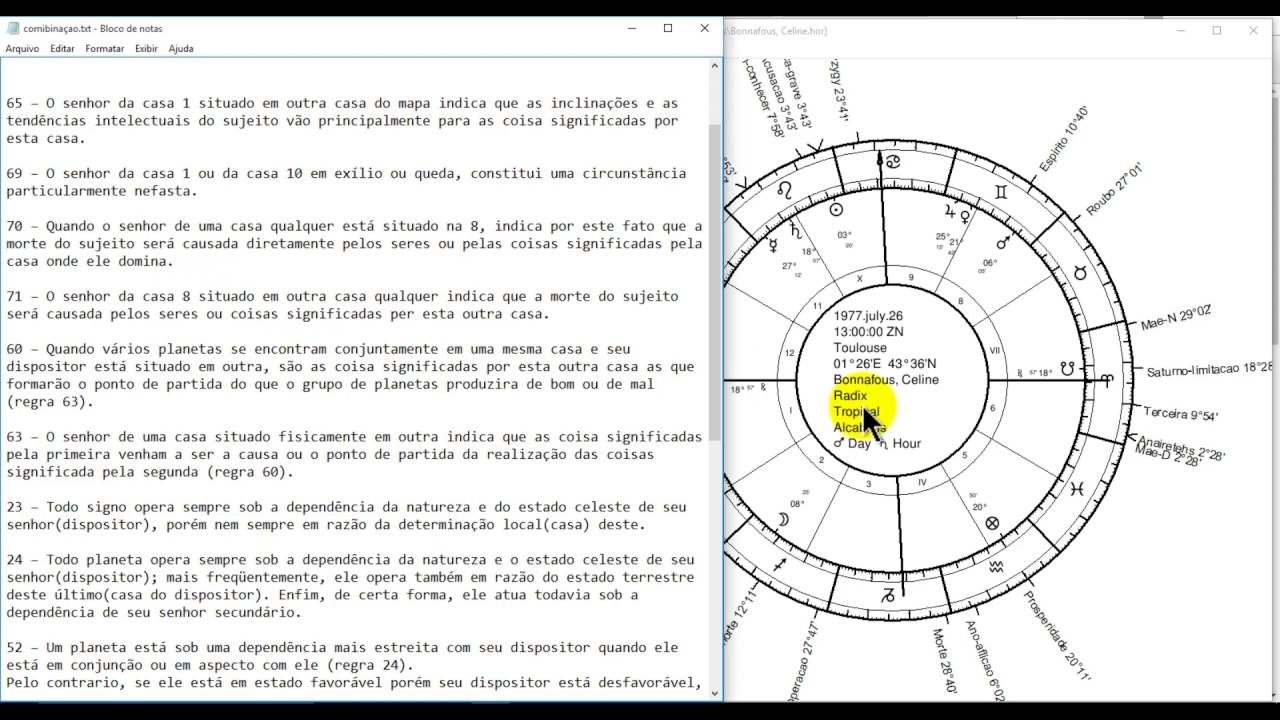Click the Saturn symbol before the word Hour
This screenshot has width=1280, height=720.
[x=883, y=443]
